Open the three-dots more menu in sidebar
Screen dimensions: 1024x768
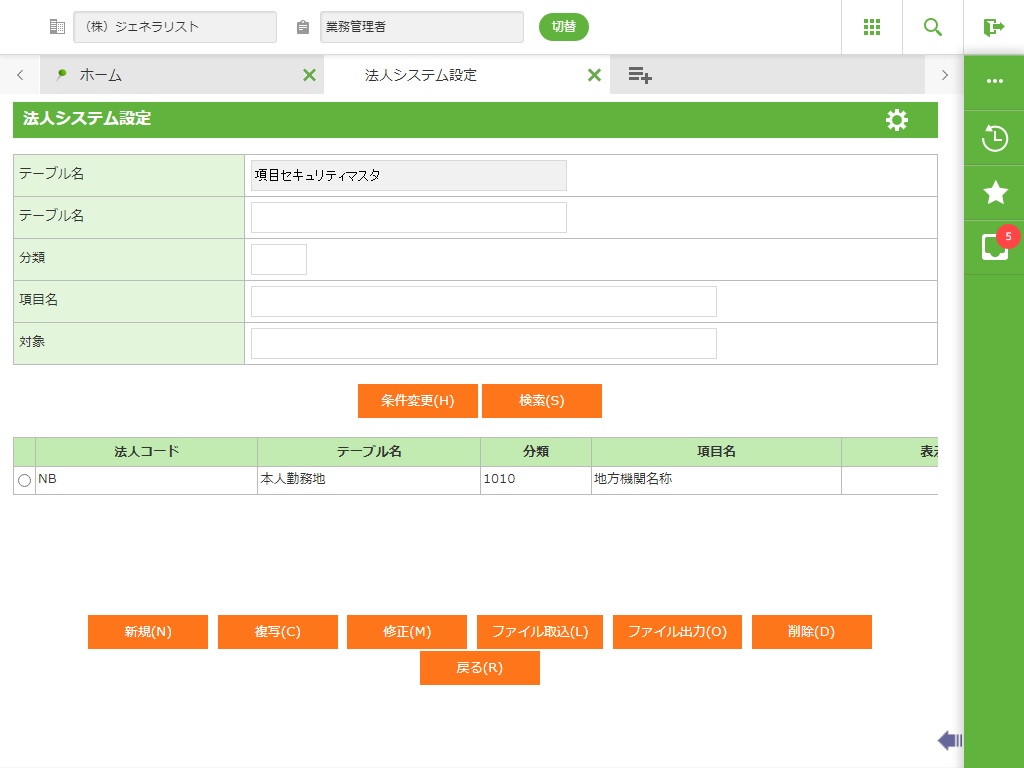[994, 82]
